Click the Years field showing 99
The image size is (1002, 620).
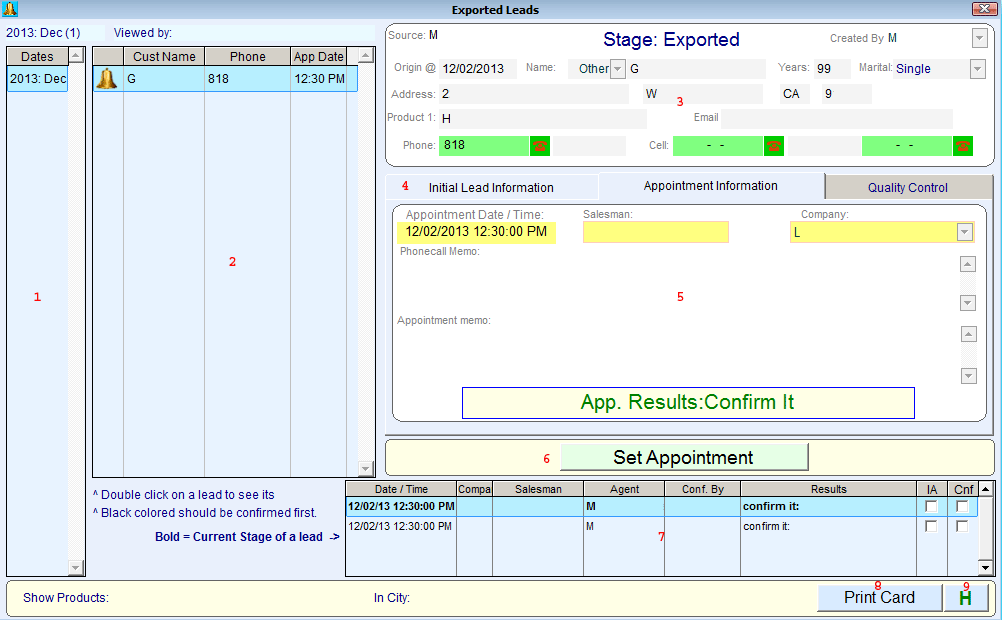pyautogui.click(x=832, y=68)
